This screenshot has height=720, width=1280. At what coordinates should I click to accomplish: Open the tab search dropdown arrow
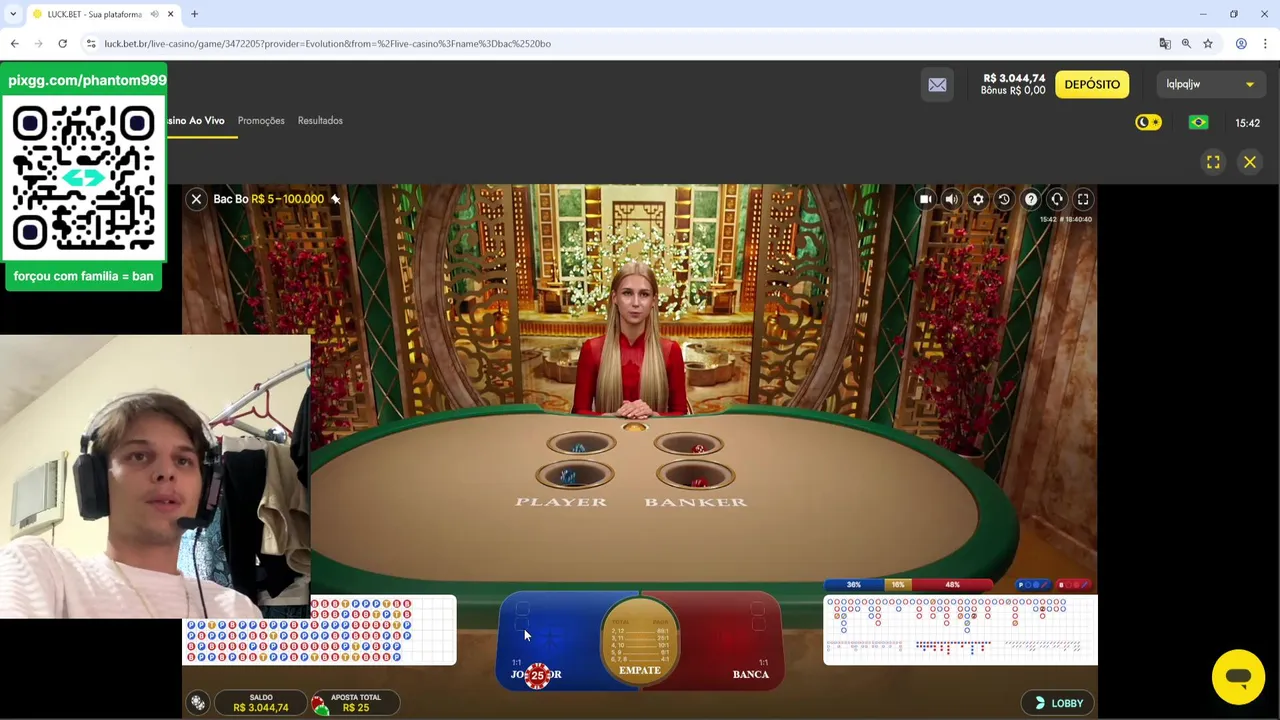(x=12, y=14)
